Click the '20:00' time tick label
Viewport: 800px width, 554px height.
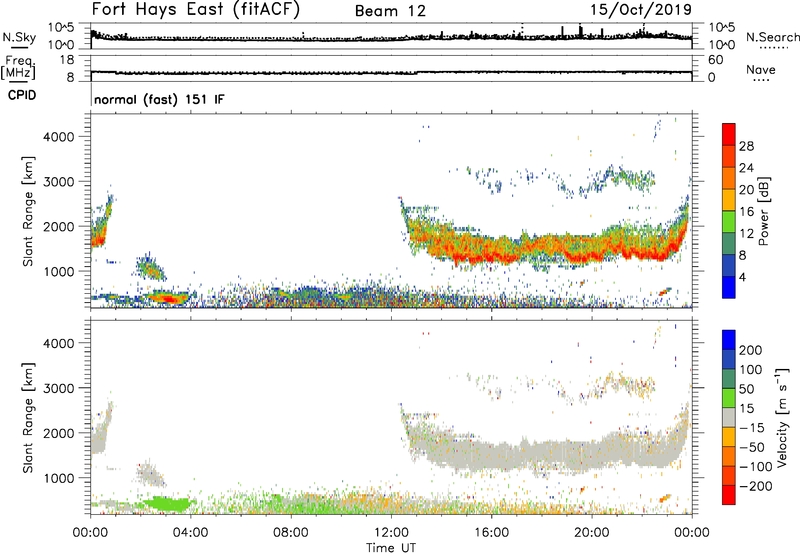(591, 533)
